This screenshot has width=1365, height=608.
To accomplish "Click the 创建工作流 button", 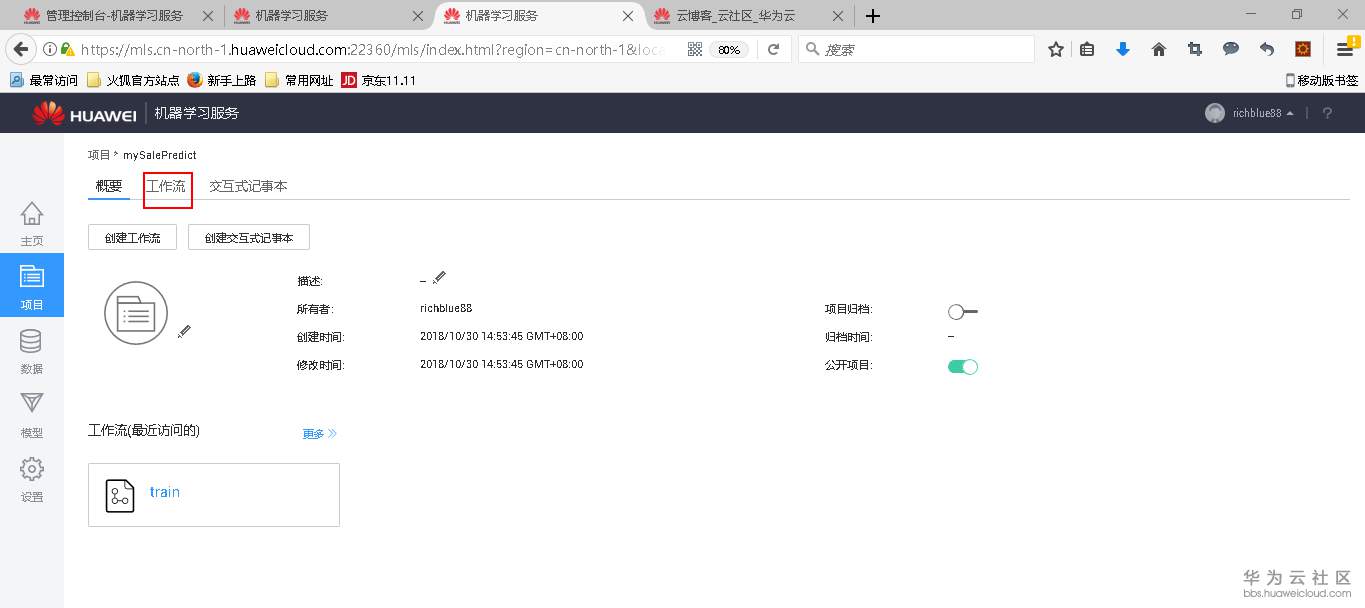I will [x=131, y=237].
